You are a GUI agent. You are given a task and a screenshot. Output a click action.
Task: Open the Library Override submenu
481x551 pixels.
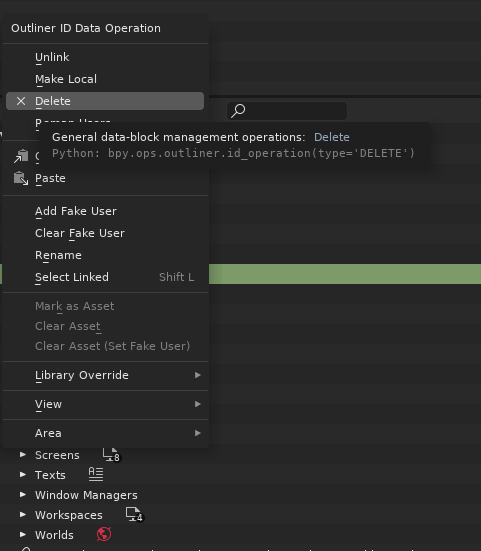(x=105, y=375)
